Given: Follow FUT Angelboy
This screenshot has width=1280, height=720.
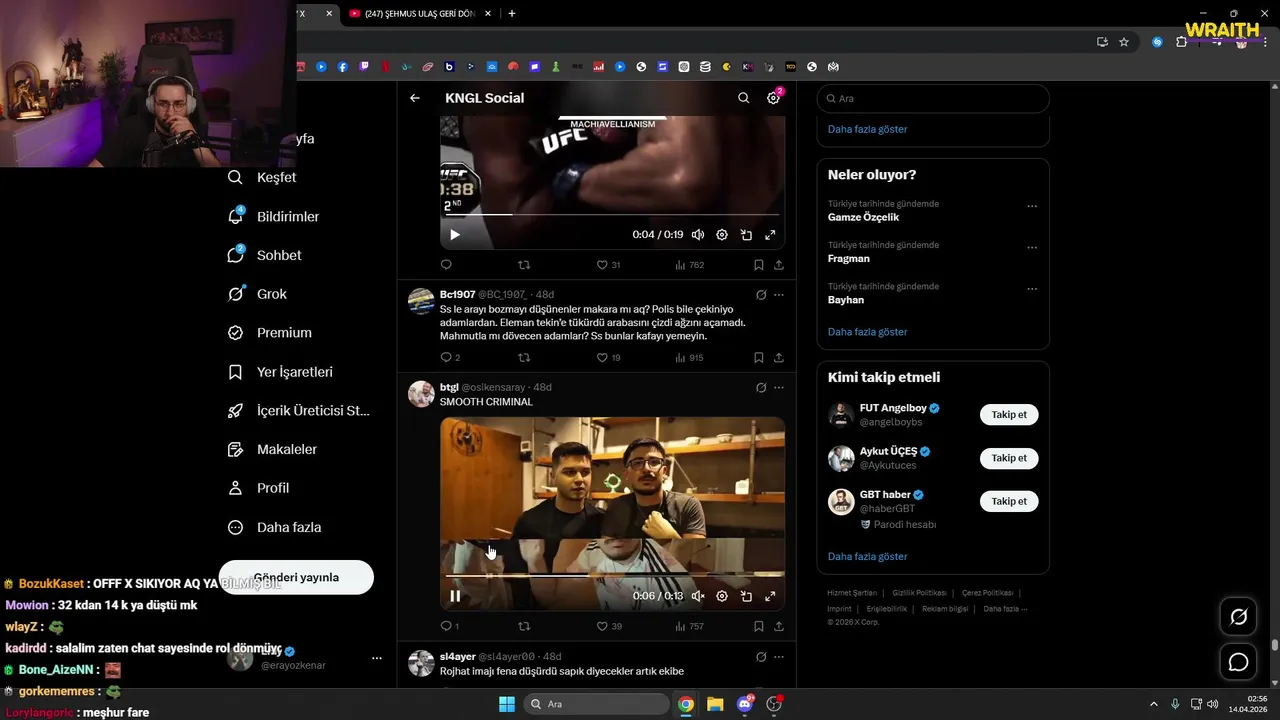Looking at the screenshot, I should coord(1009,414).
